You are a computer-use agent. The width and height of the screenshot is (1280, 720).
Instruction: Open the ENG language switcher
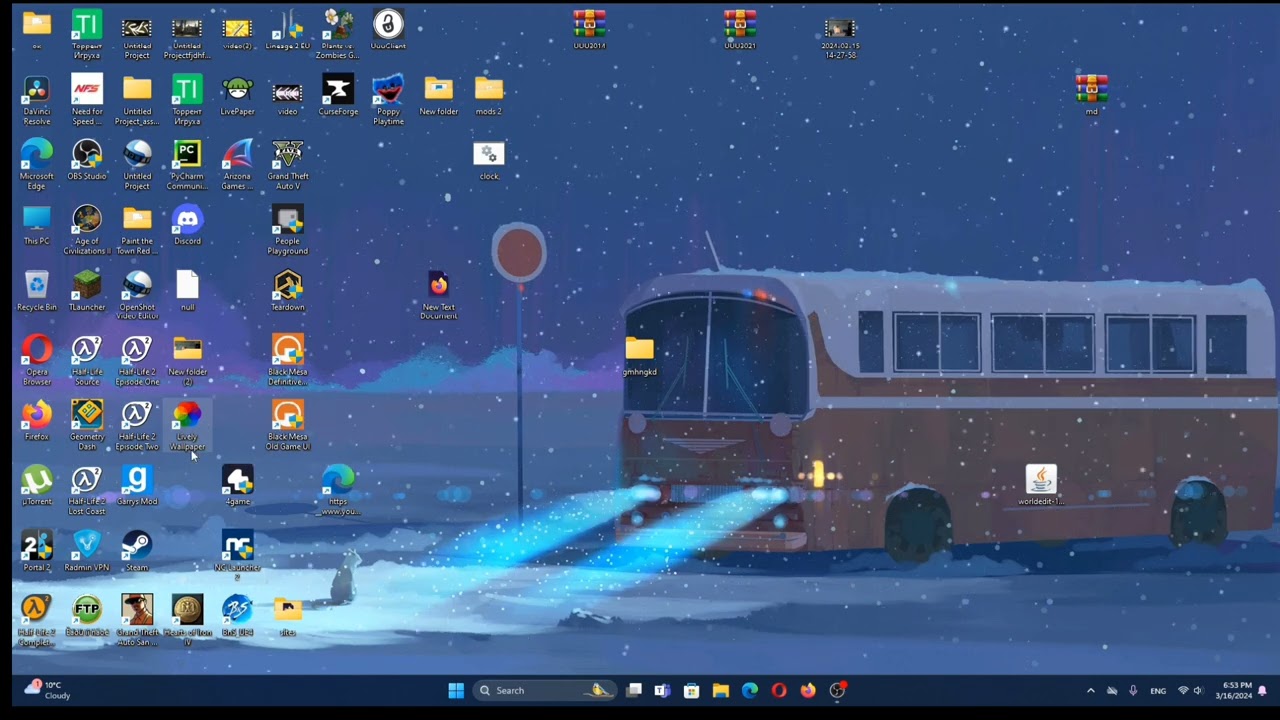click(x=1158, y=690)
